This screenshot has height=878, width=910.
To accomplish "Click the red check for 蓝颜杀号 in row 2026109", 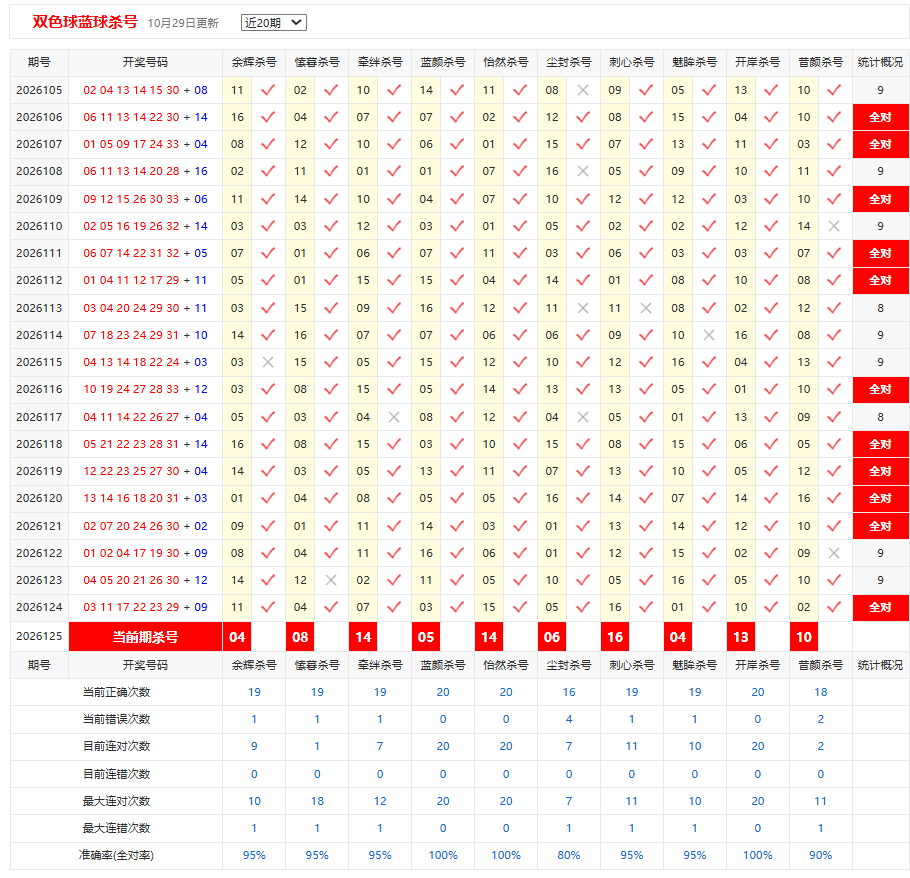I will [457, 199].
